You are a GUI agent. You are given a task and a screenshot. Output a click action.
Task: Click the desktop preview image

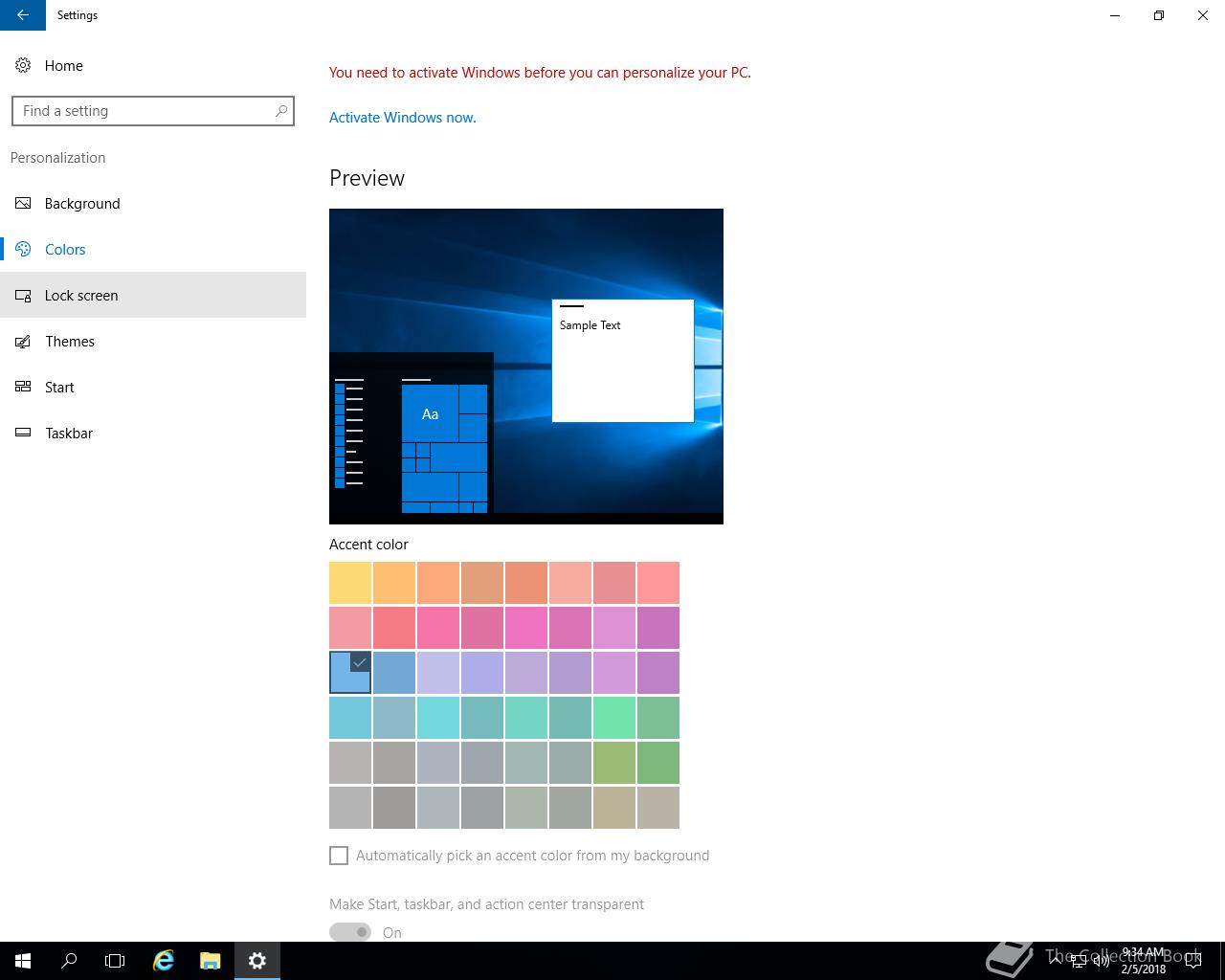point(526,367)
